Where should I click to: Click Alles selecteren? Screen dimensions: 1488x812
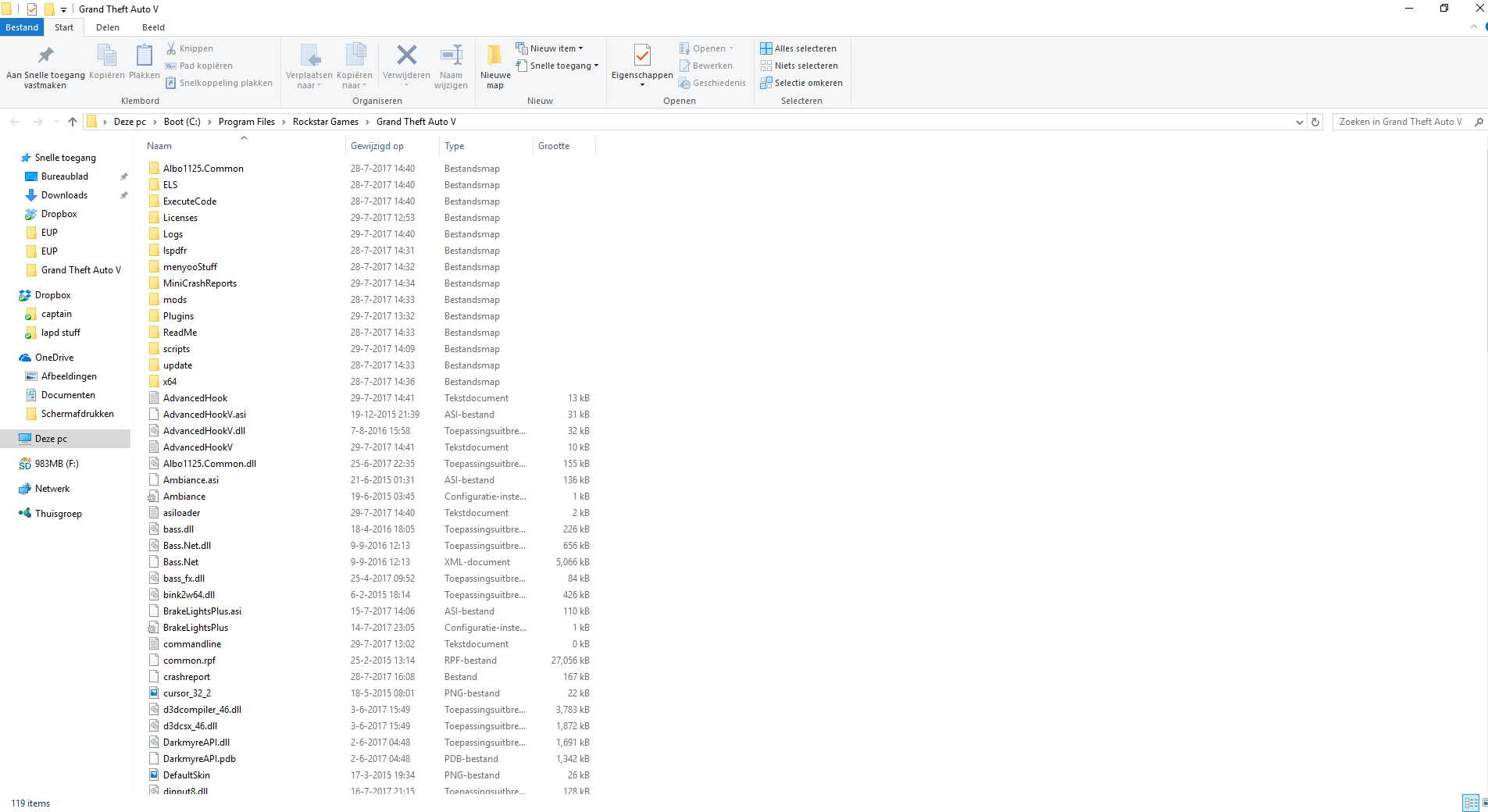(798, 48)
